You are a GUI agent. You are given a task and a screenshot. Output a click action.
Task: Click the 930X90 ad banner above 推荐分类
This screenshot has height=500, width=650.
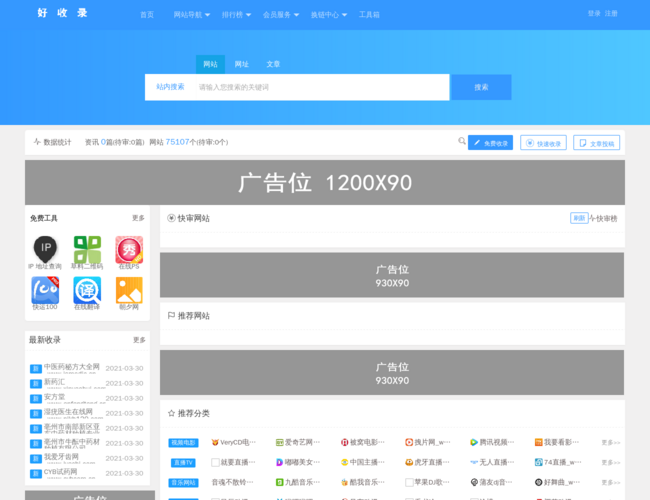392,372
